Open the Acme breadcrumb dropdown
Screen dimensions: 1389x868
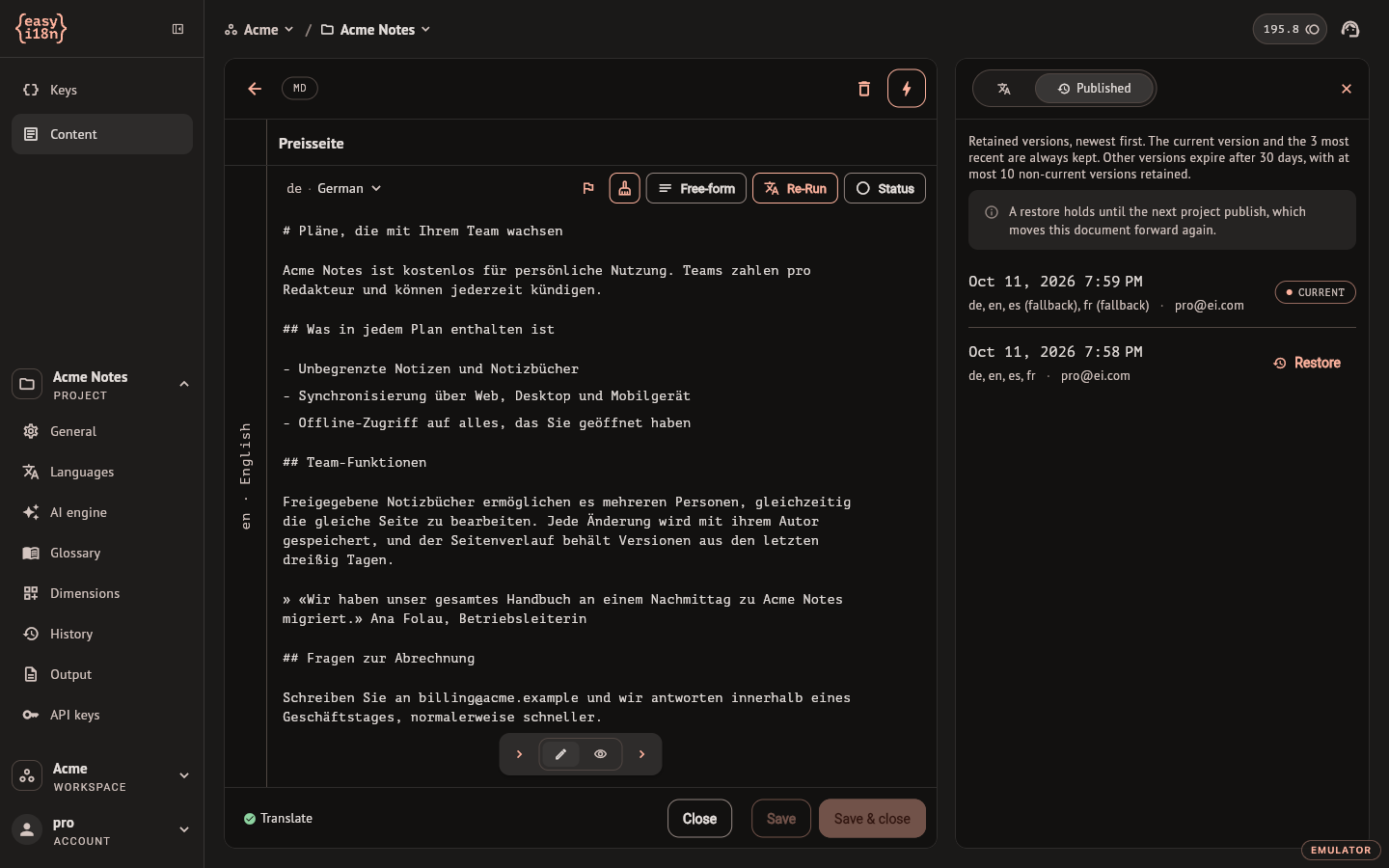click(x=259, y=30)
